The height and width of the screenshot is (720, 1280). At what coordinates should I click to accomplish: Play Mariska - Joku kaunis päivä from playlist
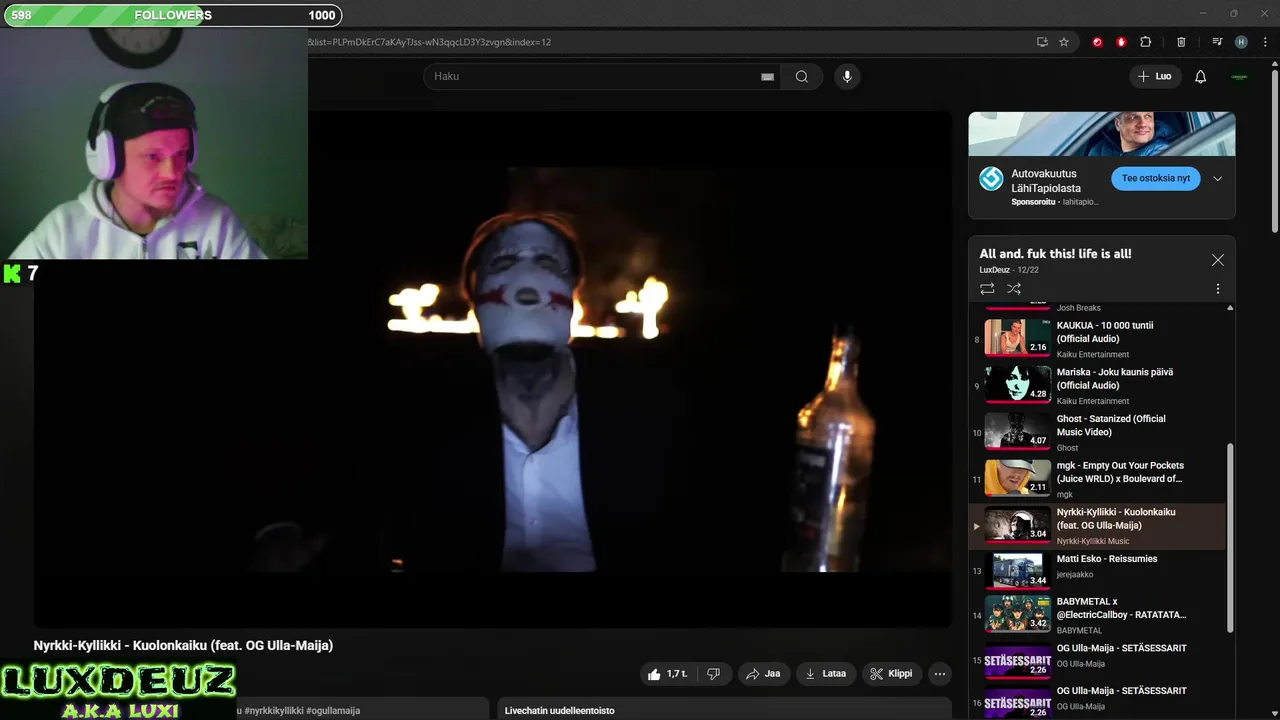point(1097,385)
